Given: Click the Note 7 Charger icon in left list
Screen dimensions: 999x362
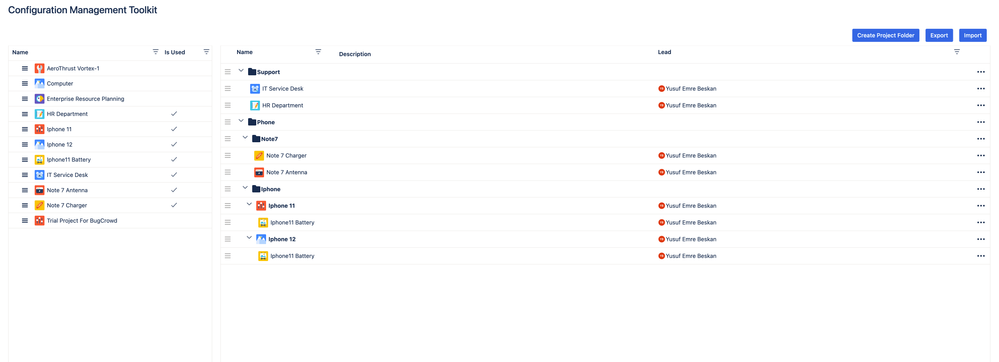Looking at the screenshot, I should pos(40,205).
